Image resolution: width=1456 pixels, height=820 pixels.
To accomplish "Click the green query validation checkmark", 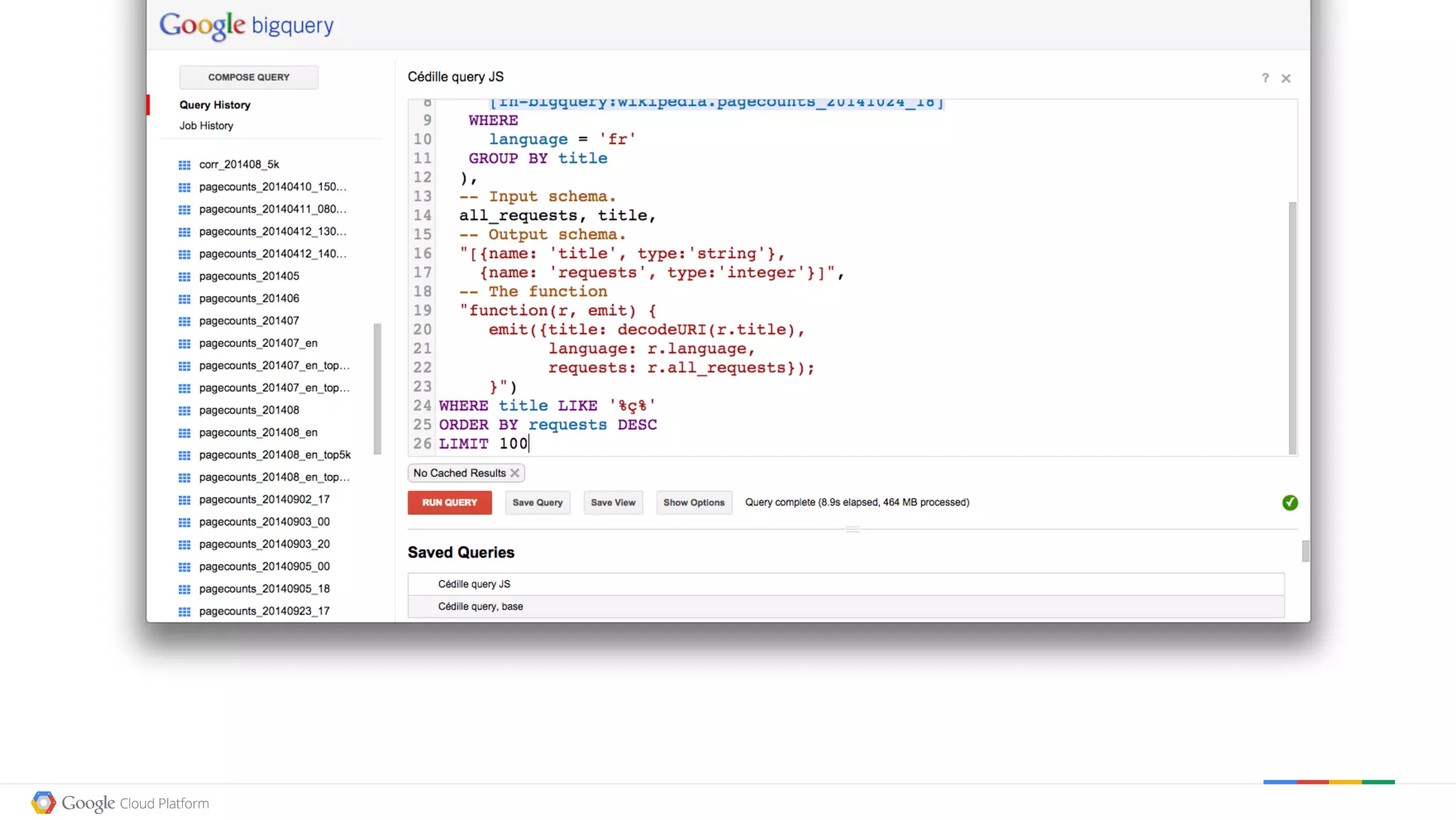I will click(x=1290, y=503).
